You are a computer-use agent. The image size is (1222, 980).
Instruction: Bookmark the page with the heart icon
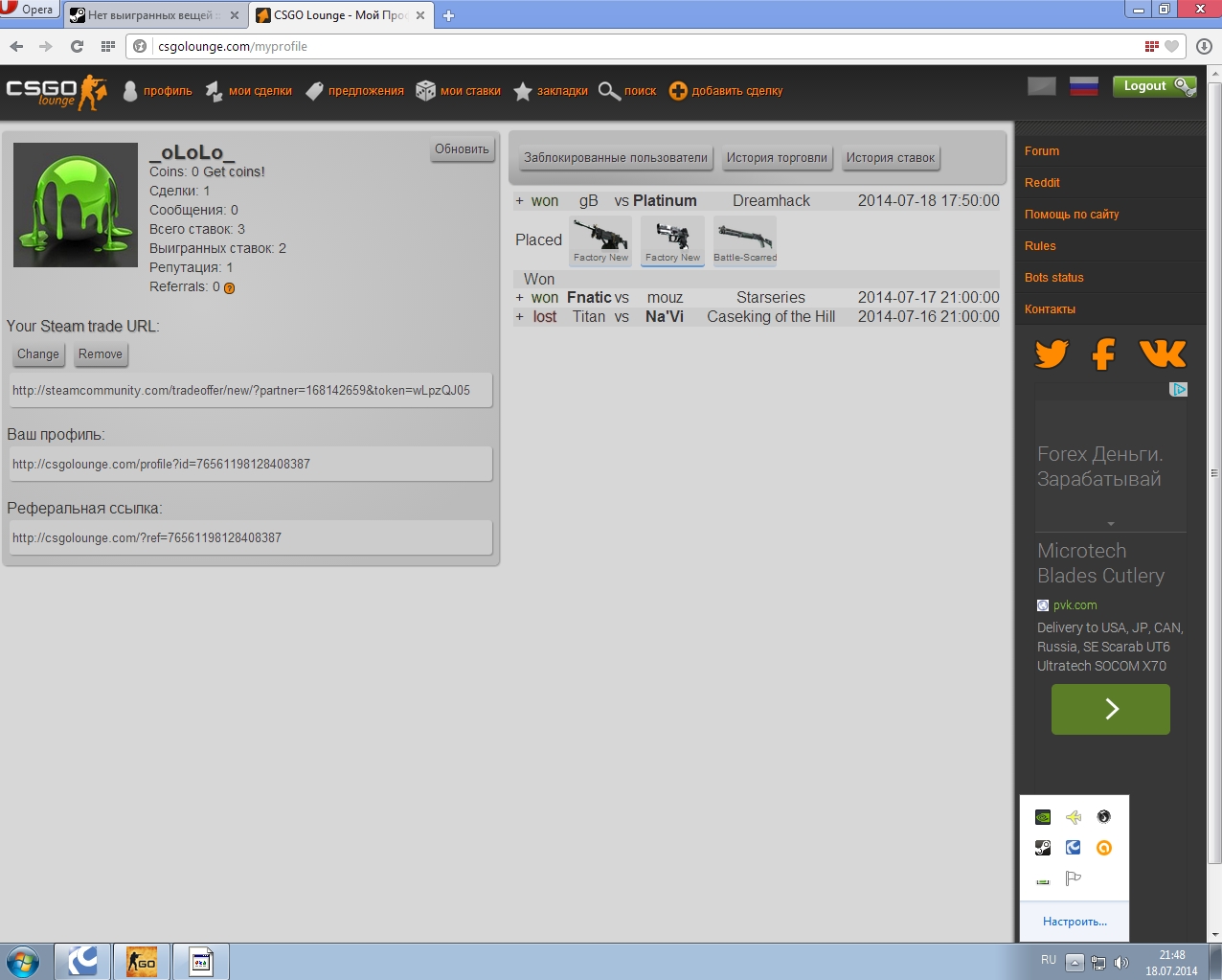point(1171,46)
